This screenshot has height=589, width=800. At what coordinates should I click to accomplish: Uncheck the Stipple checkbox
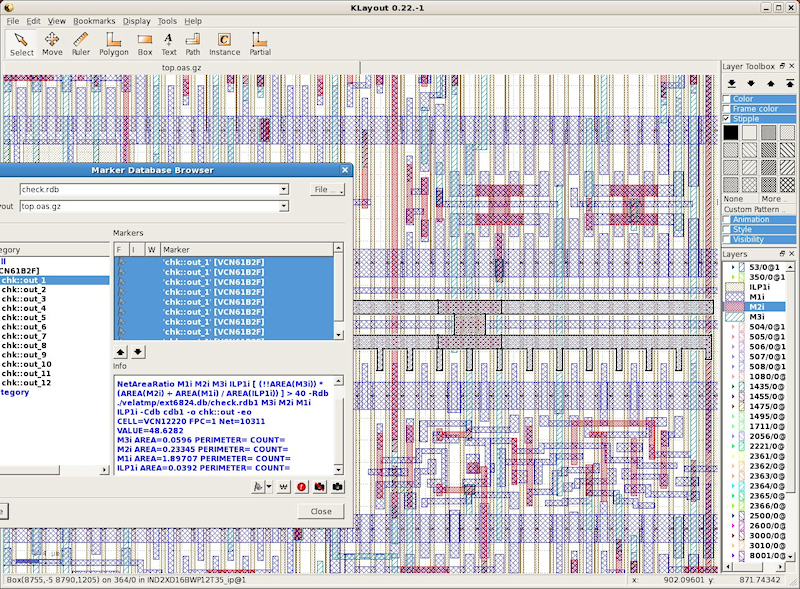point(727,119)
